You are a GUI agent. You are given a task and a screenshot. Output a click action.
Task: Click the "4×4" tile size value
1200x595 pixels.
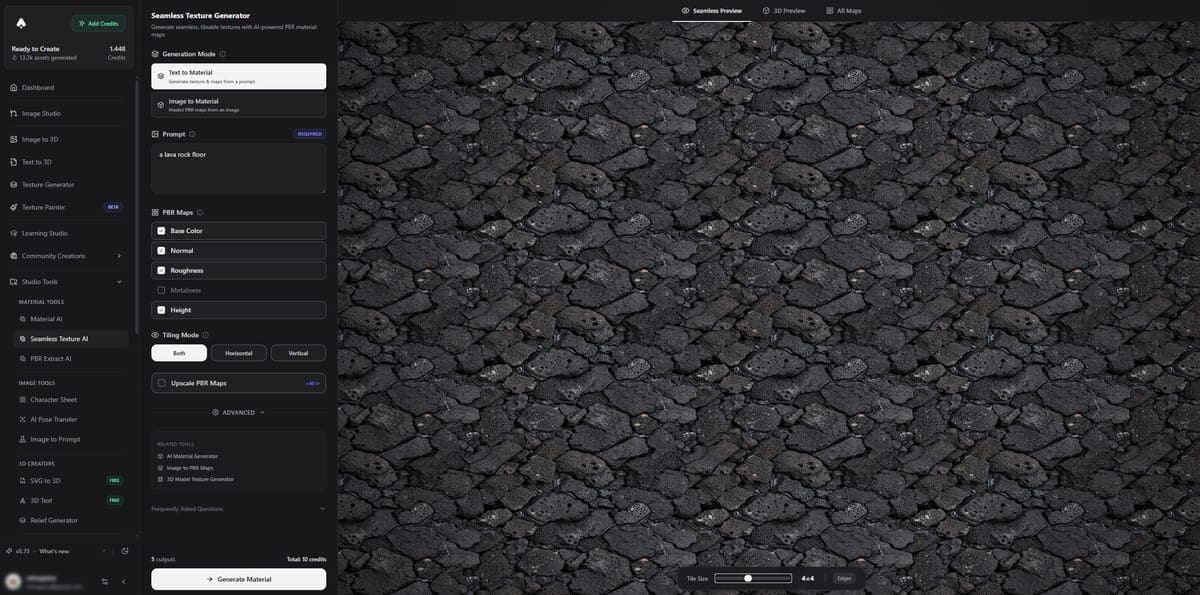808,578
